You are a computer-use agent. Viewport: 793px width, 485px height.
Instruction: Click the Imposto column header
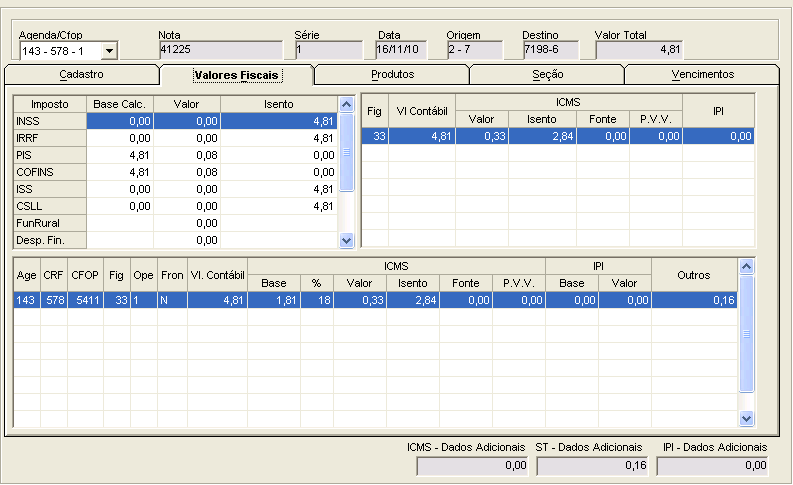coord(50,104)
